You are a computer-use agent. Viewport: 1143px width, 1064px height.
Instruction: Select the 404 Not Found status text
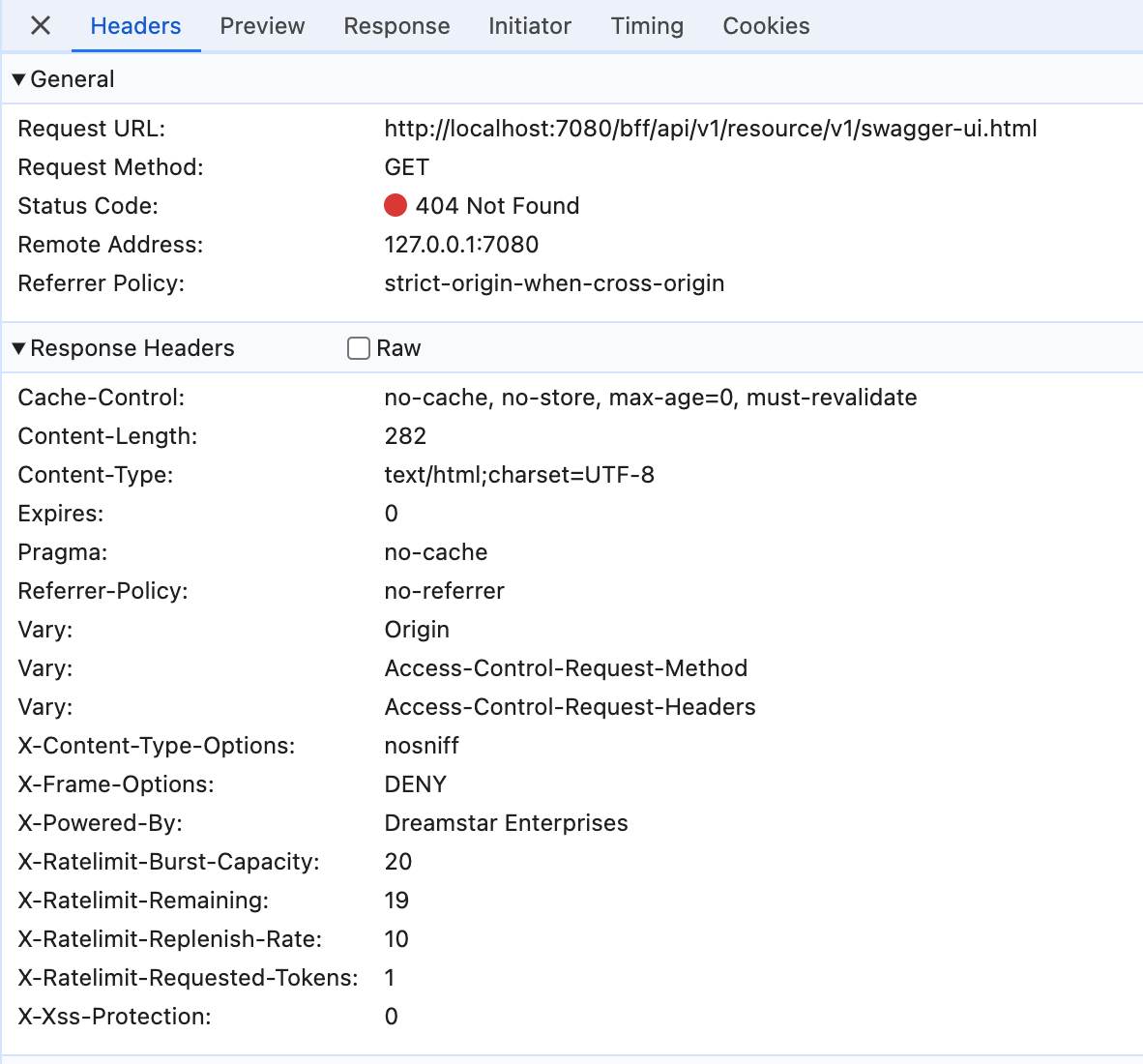pyautogui.click(x=497, y=205)
